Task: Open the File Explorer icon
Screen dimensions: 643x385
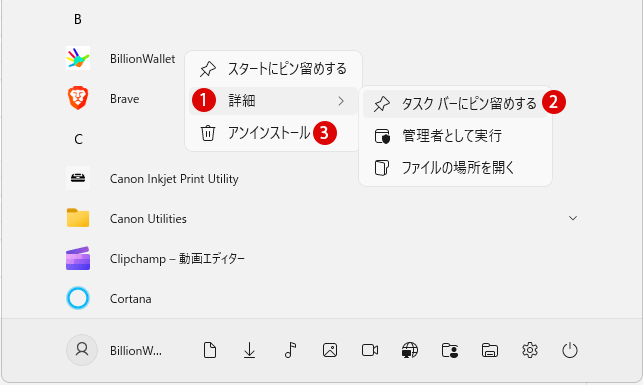Action: click(490, 351)
